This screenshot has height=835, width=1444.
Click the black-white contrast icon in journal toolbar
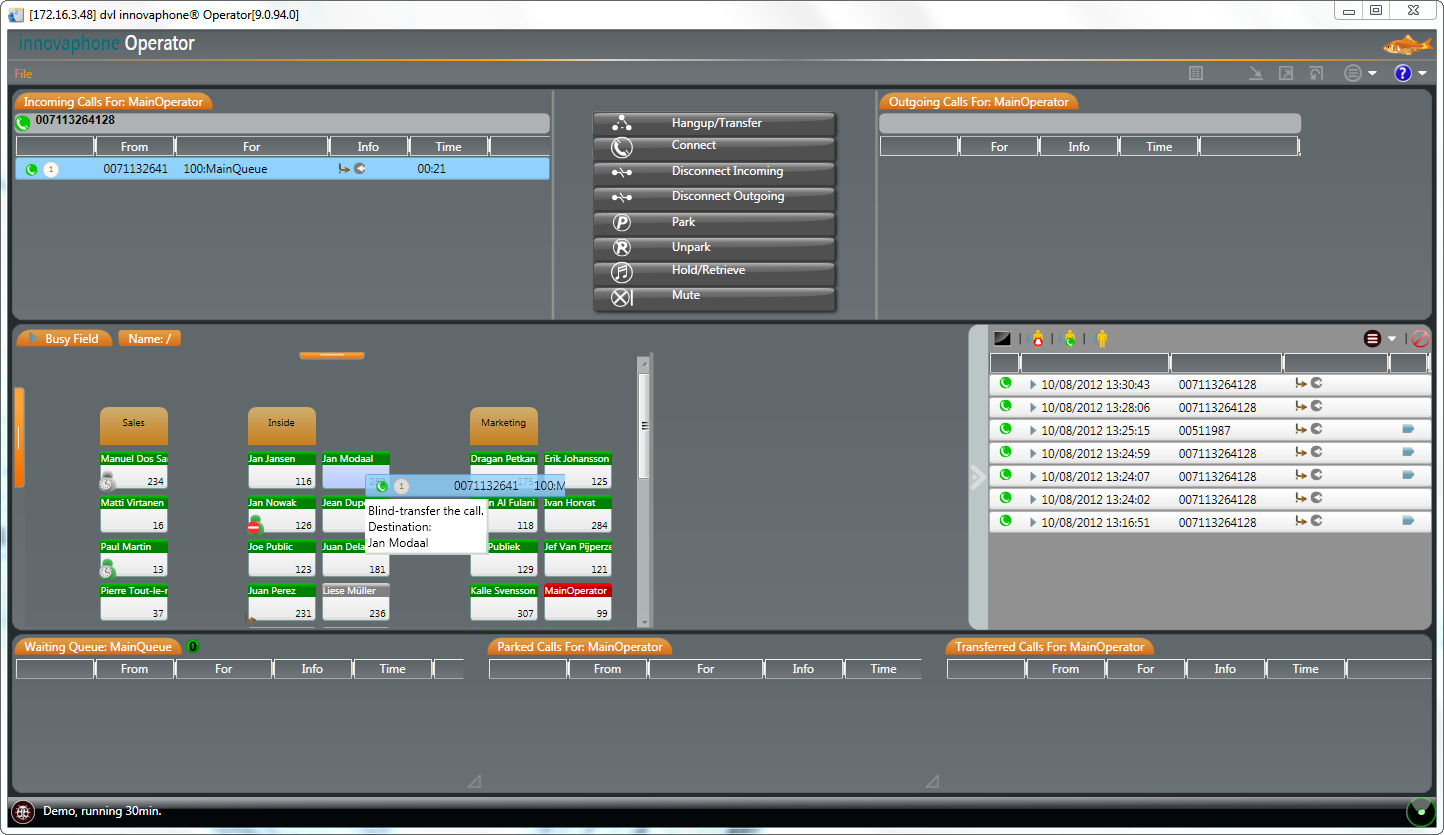(1003, 339)
